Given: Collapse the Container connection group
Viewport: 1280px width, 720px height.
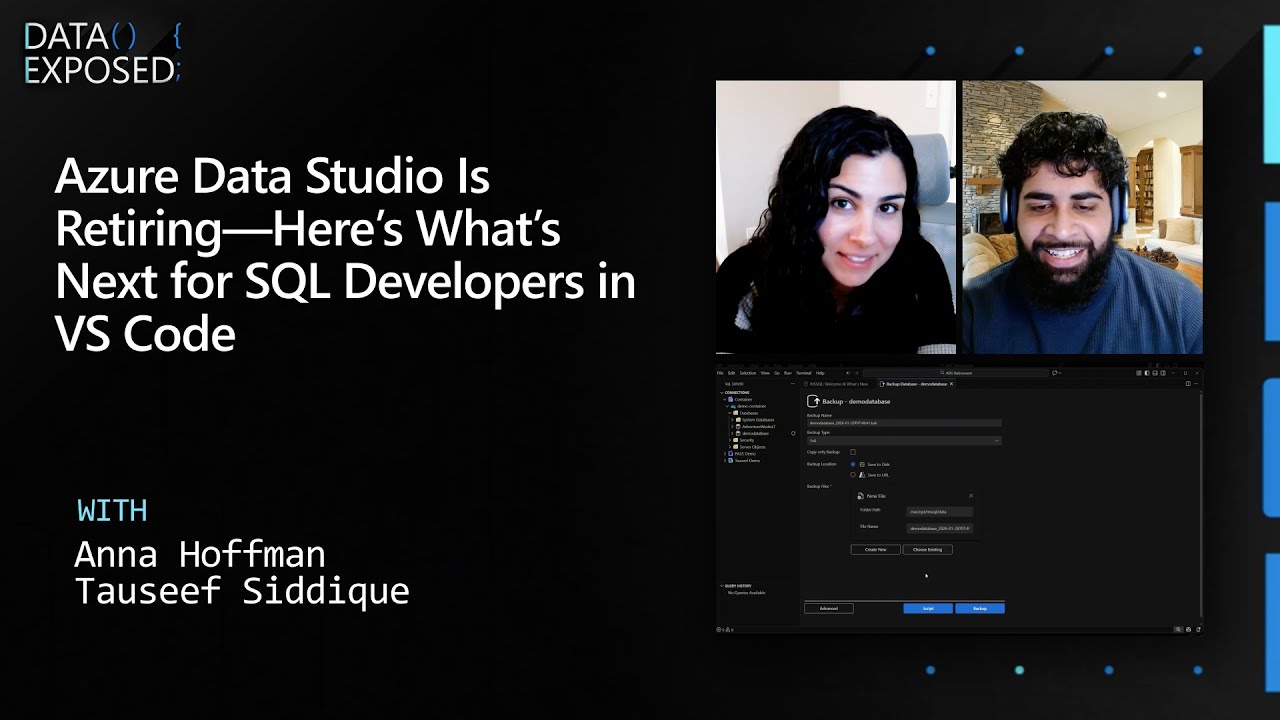Looking at the screenshot, I should point(725,400).
